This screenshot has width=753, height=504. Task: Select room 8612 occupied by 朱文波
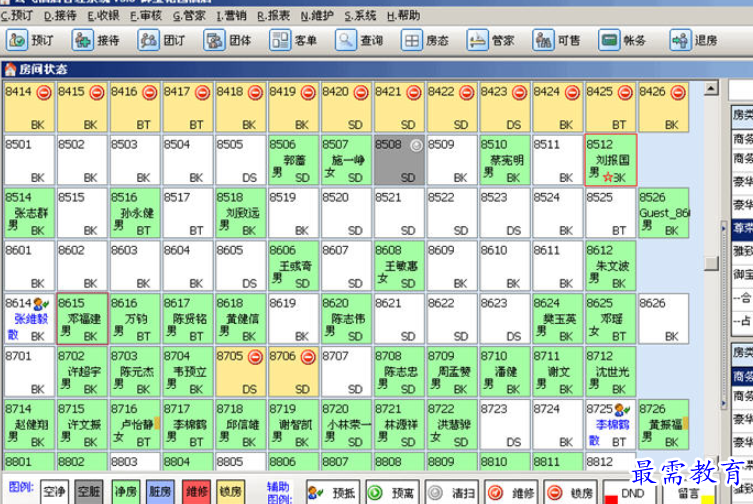pyautogui.click(x=610, y=266)
